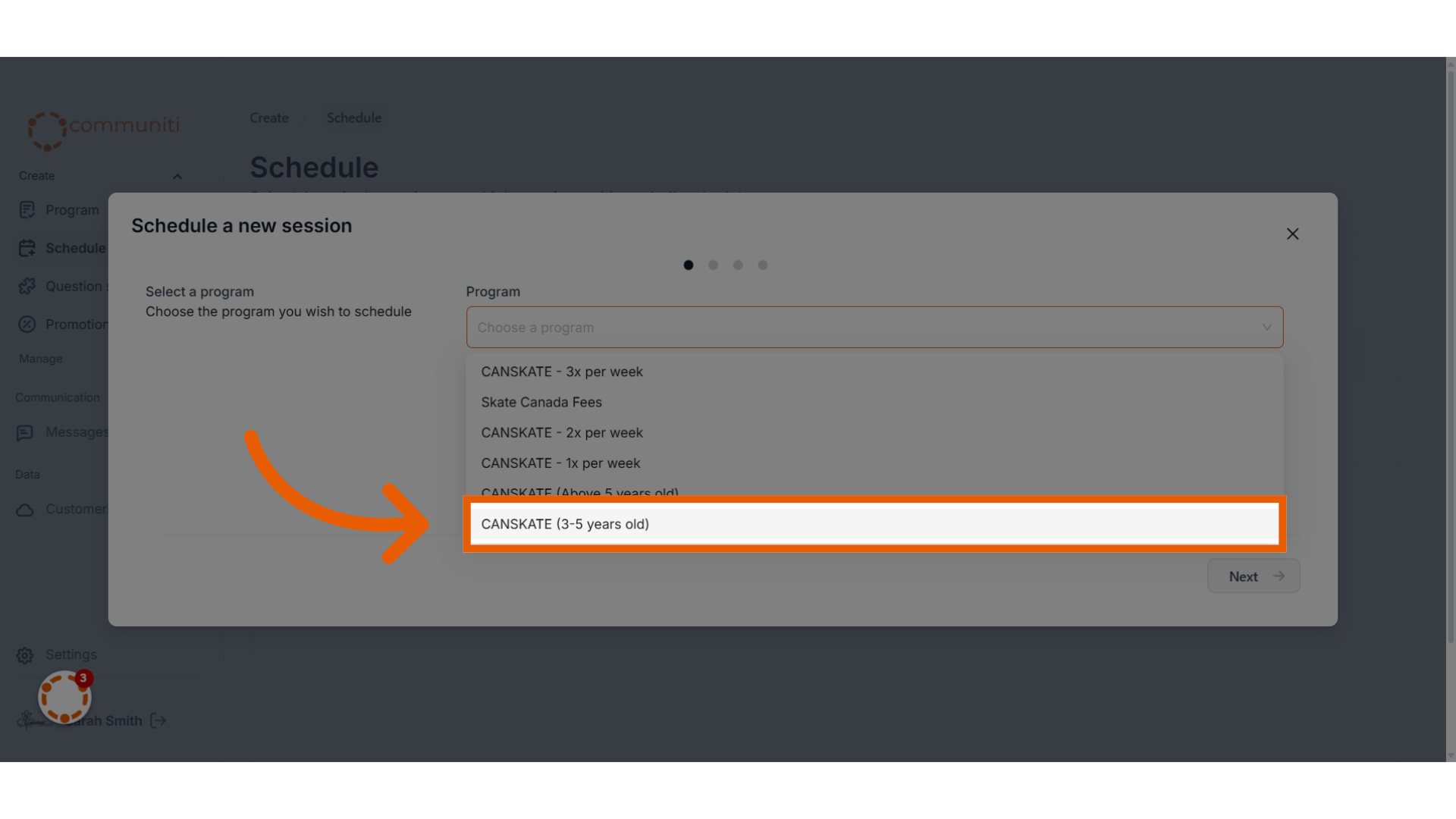Screen dimensions: 1456x819
Task: Select partially hidden CANSKATE (Above 5 years old)
Action: pyautogui.click(x=874, y=490)
